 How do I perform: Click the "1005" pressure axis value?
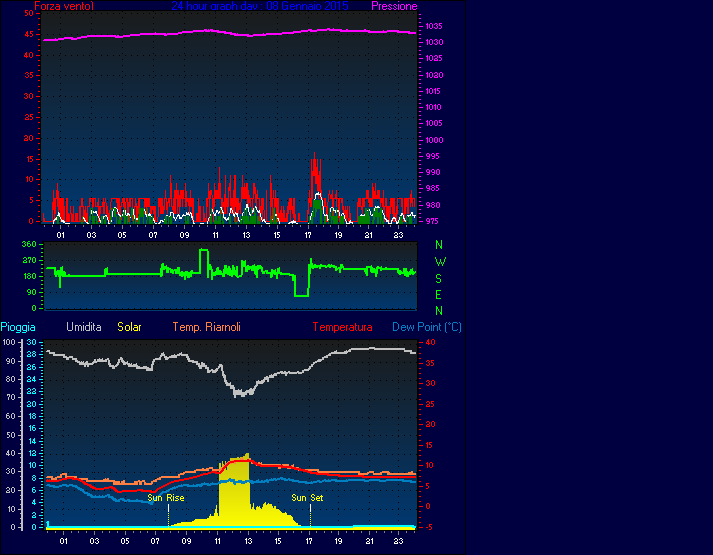pyautogui.click(x=434, y=123)
